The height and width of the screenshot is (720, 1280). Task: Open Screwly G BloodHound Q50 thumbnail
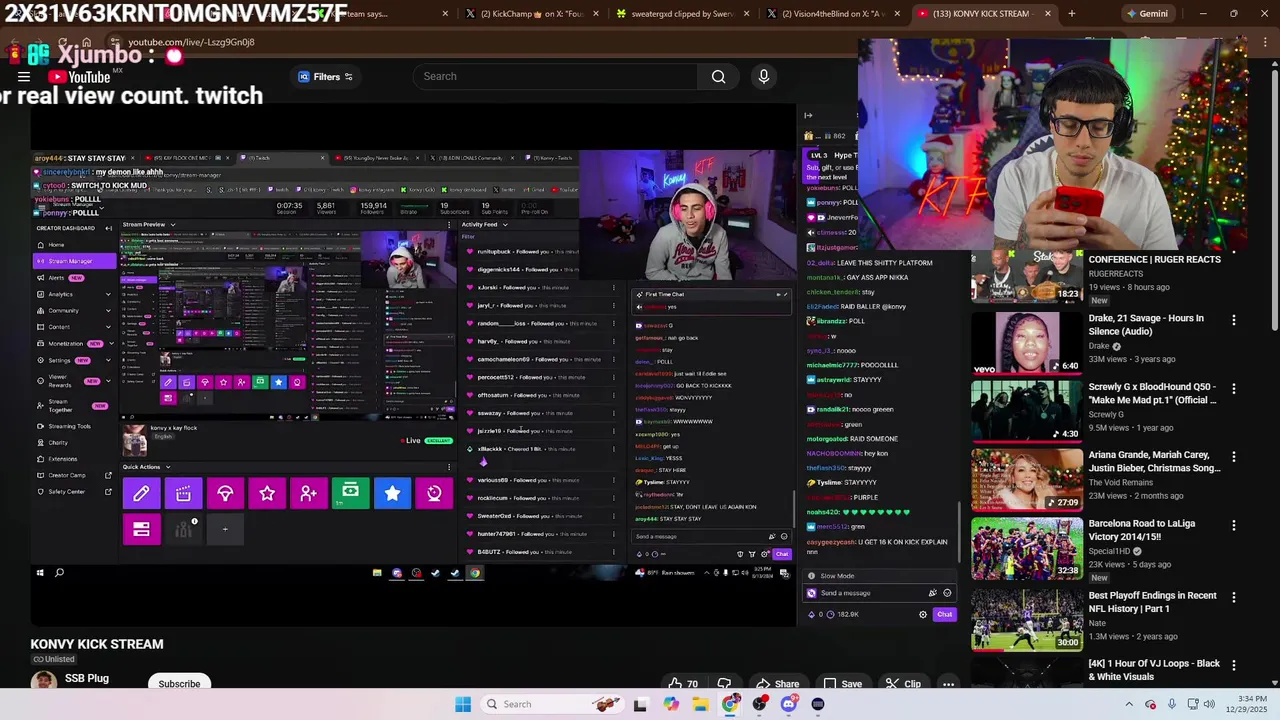point(1026,411)
